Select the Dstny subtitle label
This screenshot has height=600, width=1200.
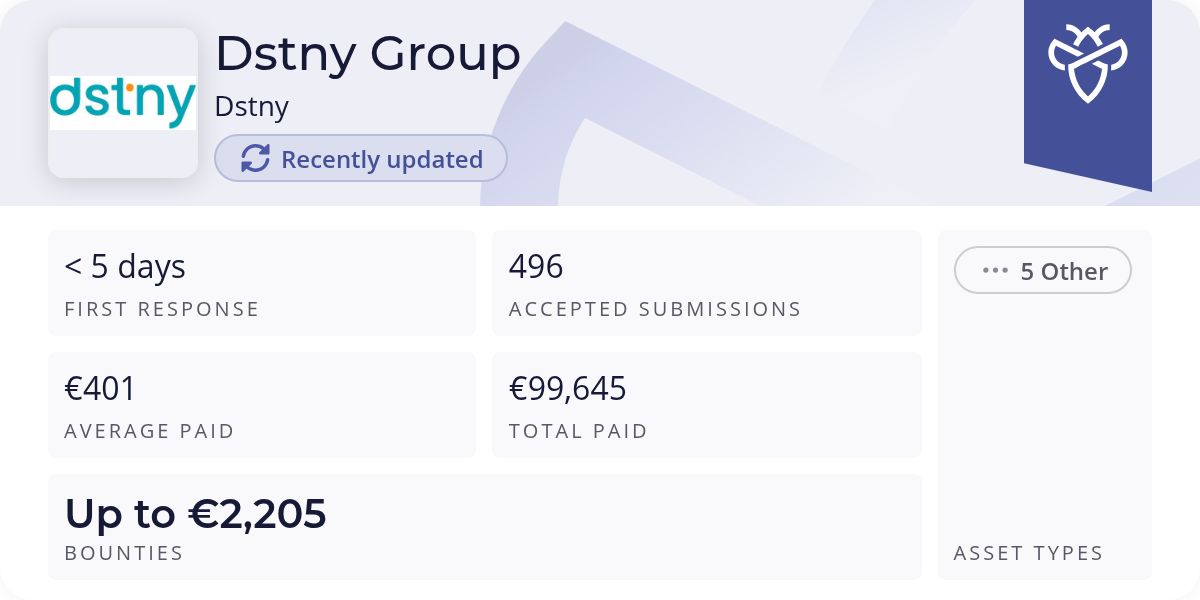pos(251,105)
